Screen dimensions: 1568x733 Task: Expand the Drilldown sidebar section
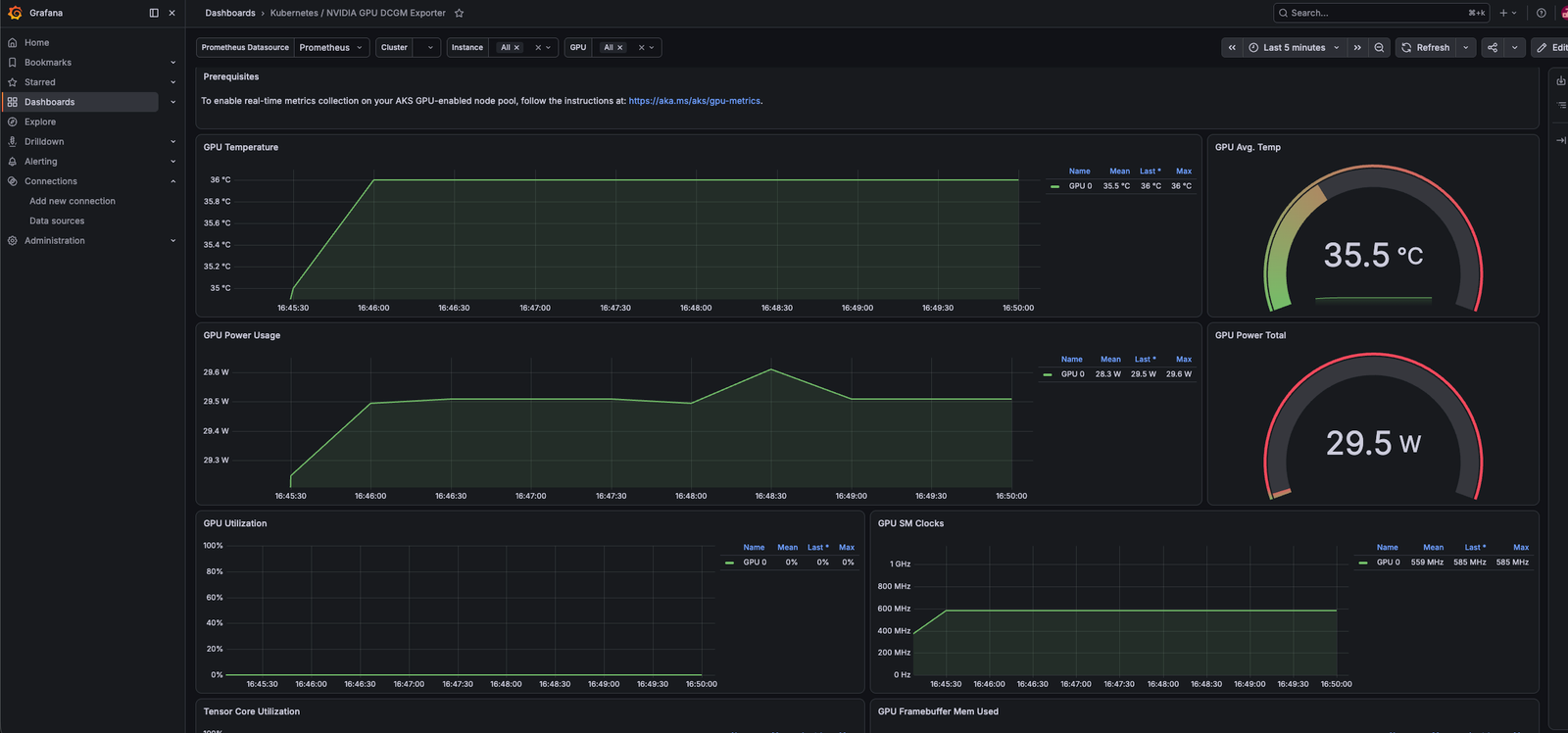click(x=173, y=141)
